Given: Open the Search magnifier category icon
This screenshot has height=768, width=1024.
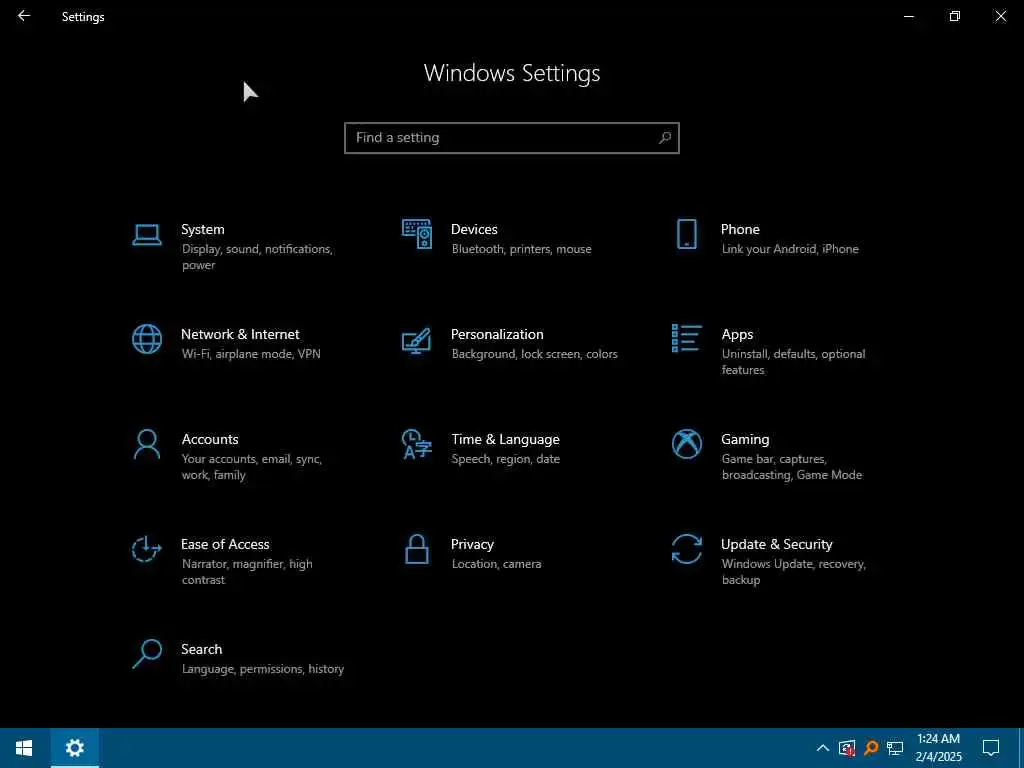Looking at the screenshot, I should pyautogui.click(x=147, y=654).
